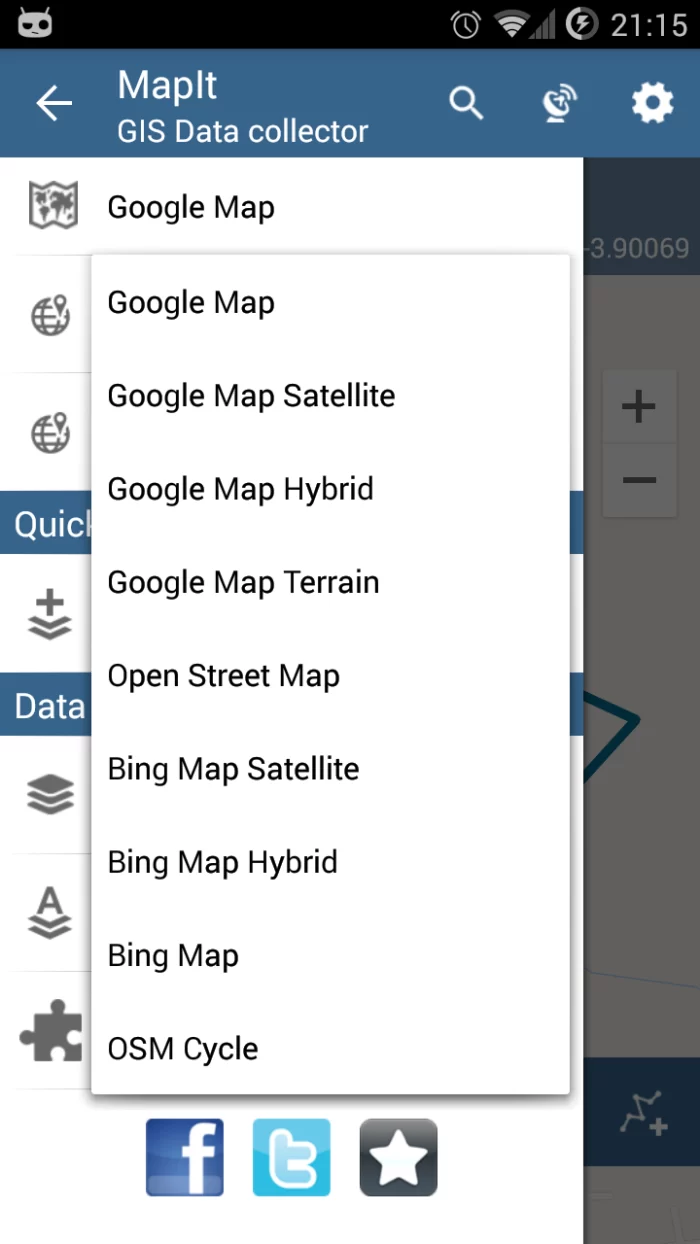Select OSM Cycle map type

(183, 1049)
